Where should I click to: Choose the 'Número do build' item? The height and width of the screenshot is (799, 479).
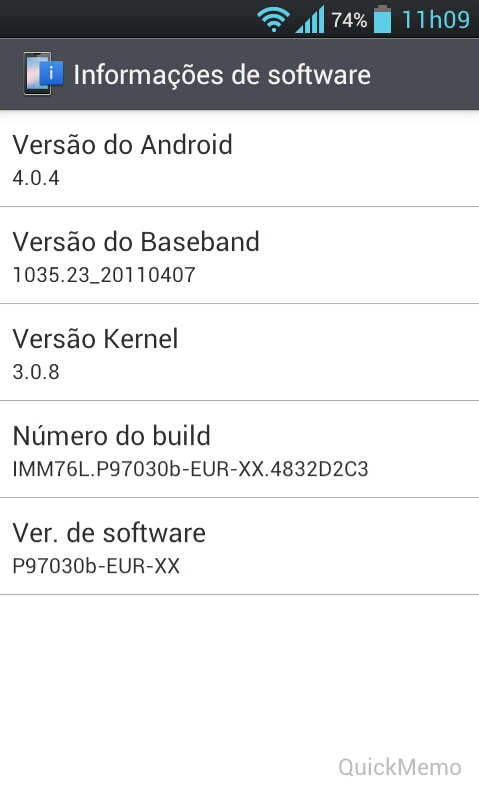click(240, 449)
